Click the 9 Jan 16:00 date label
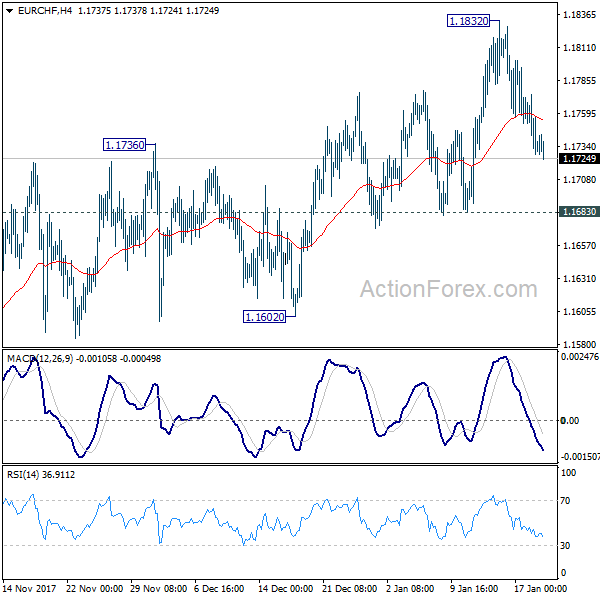Viewport: 600px width, 600px height. point(474,589)
